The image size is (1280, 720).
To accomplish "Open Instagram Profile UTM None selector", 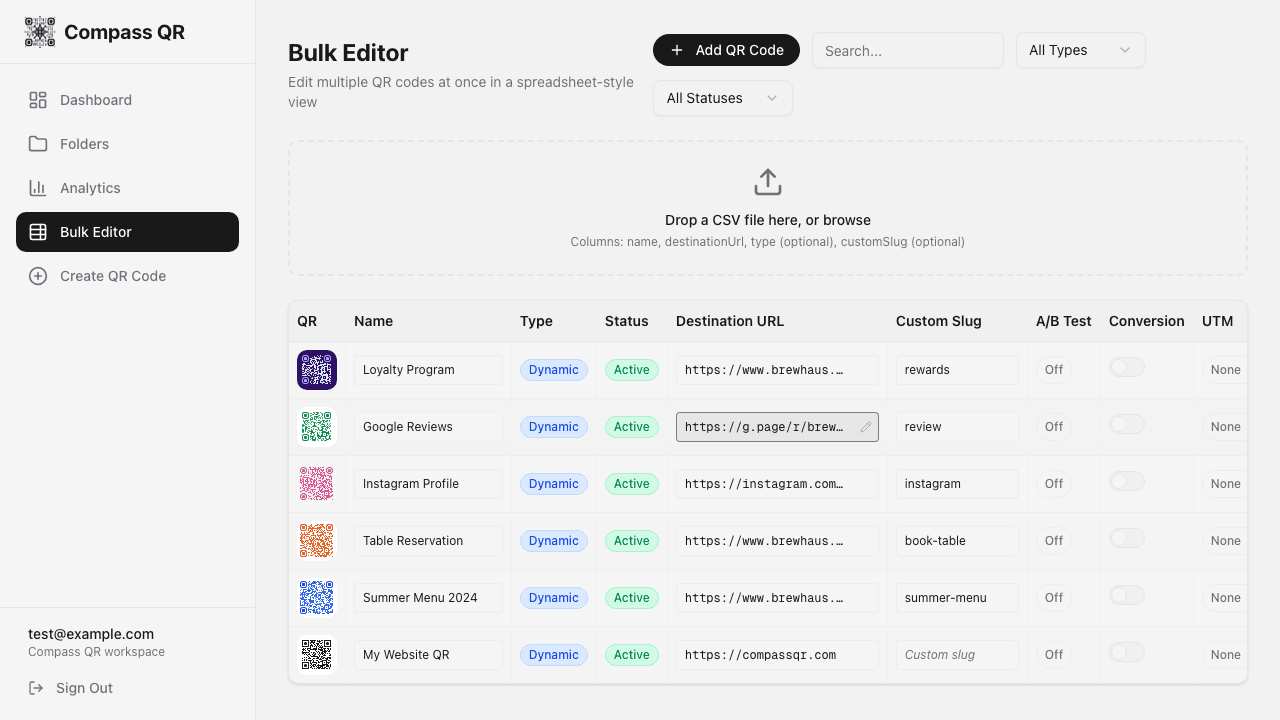I will tap(1225, 484).
